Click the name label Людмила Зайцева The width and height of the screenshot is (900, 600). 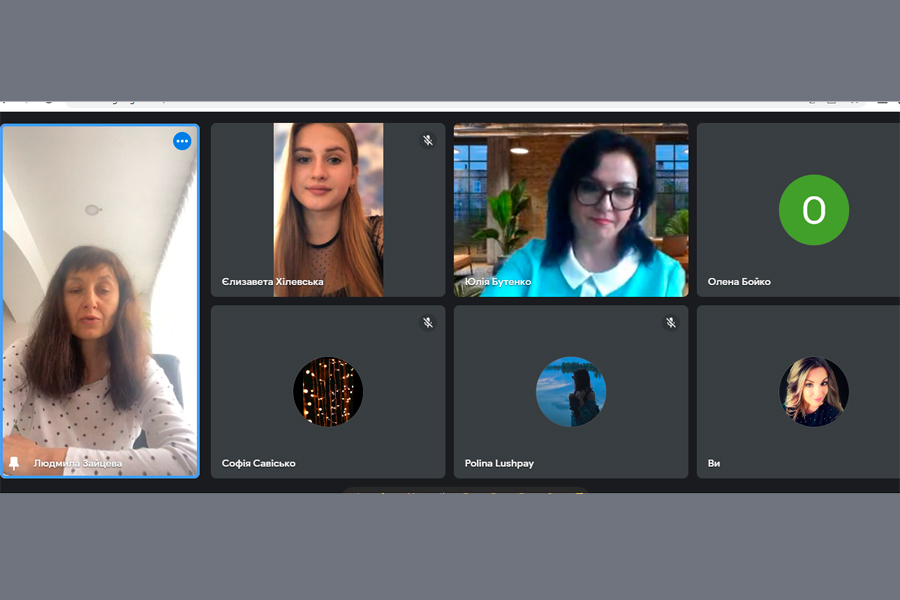point(77,463)
